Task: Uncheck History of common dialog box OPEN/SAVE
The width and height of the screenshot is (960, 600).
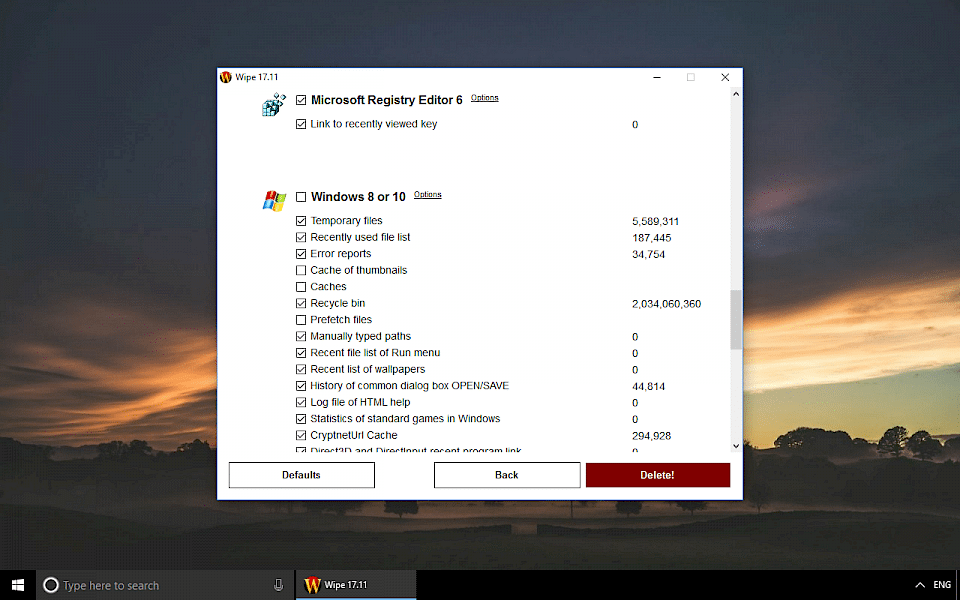Action: point(301,386)
